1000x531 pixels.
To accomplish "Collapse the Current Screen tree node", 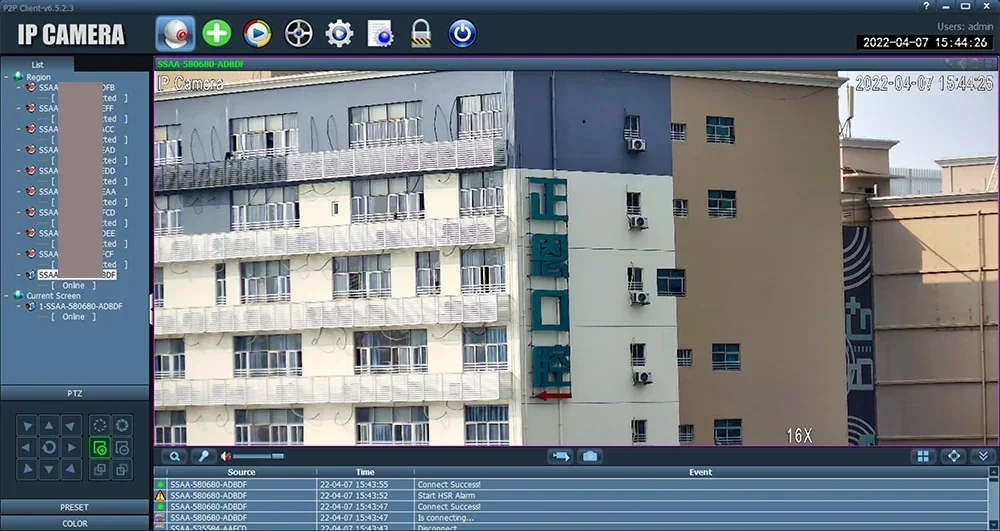I will tap(6, 296).
